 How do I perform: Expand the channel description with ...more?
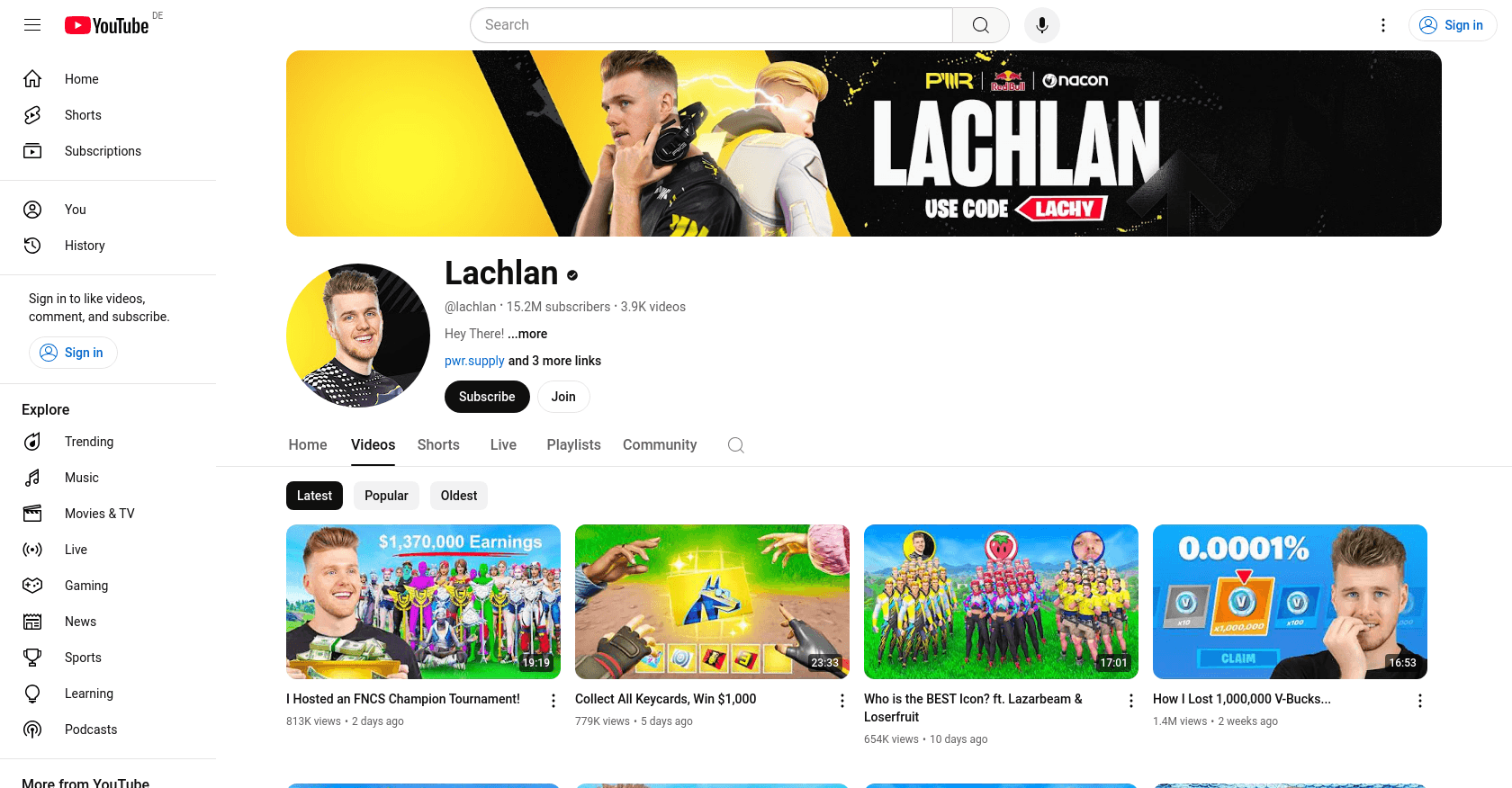527,334
